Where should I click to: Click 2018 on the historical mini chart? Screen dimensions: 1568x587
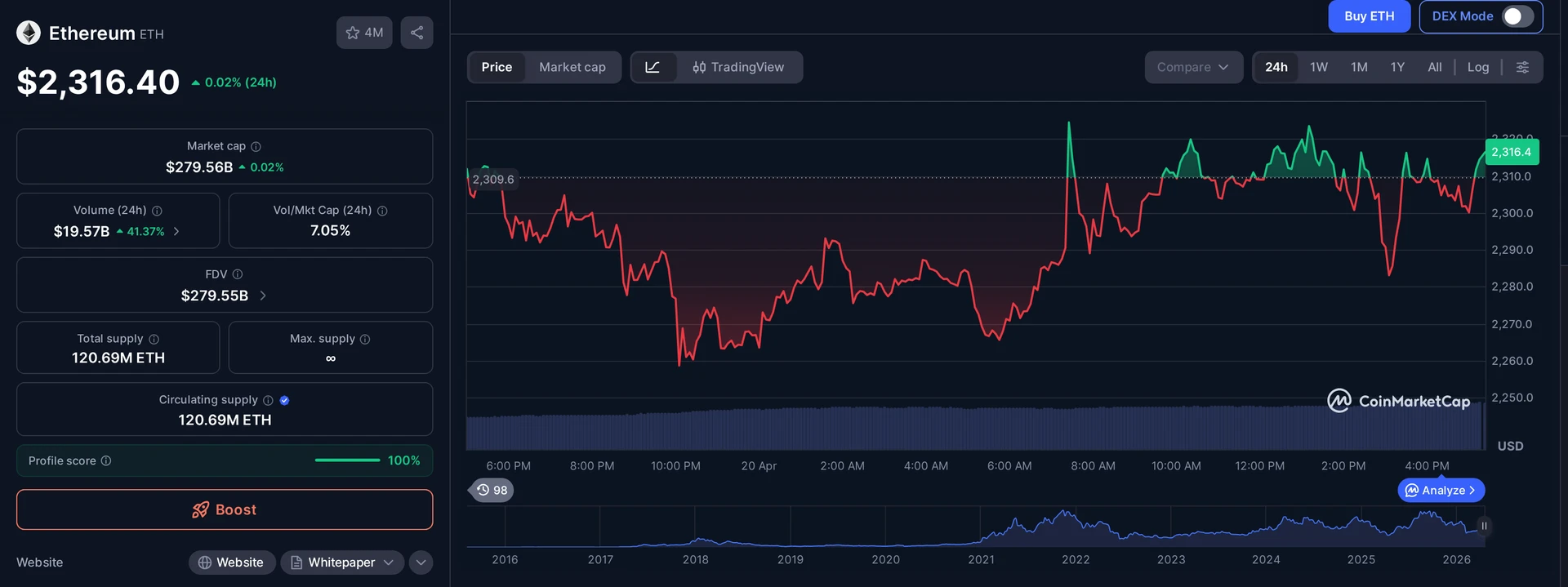(x=695, y=559)
